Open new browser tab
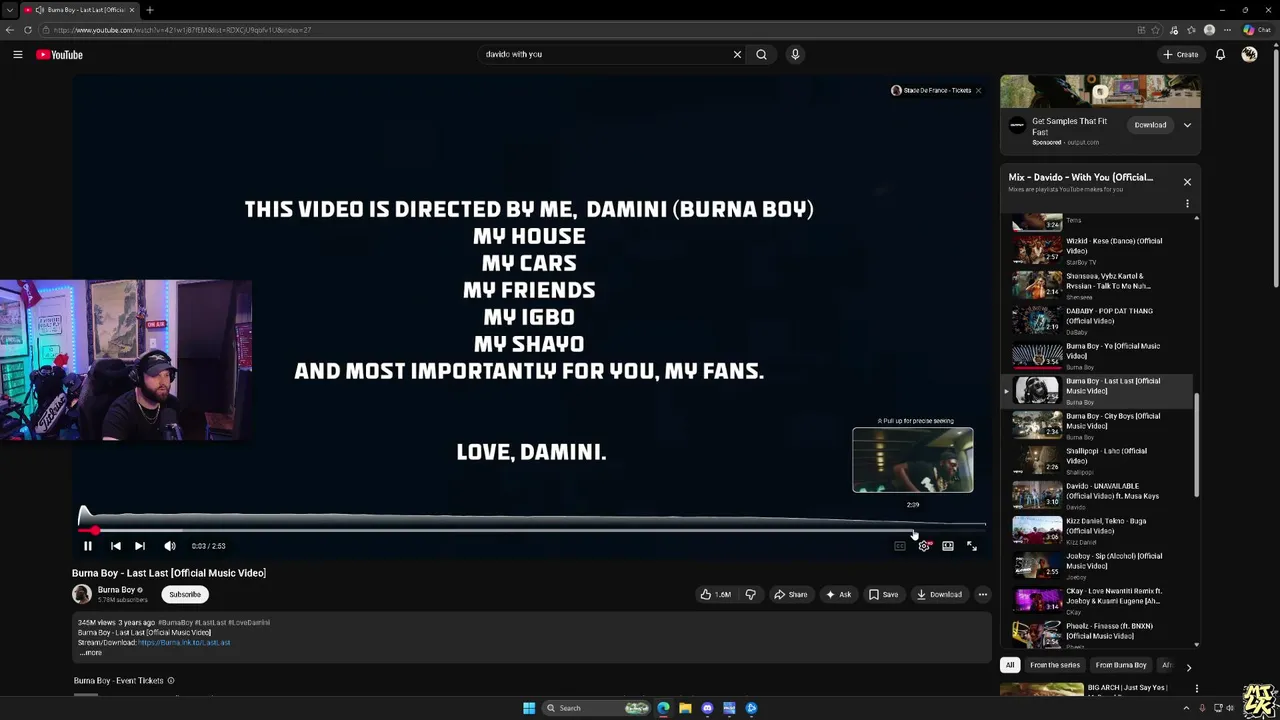The width and height of the screenshot is (1280, 720). point(149,10)
